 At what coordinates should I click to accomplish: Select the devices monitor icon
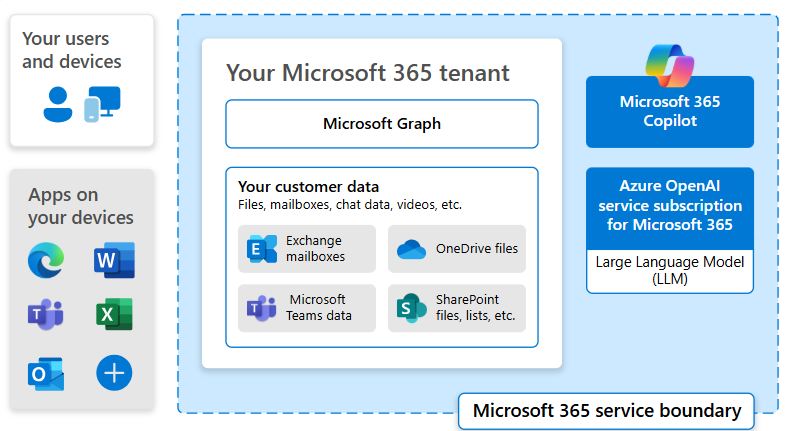[101, 103]
